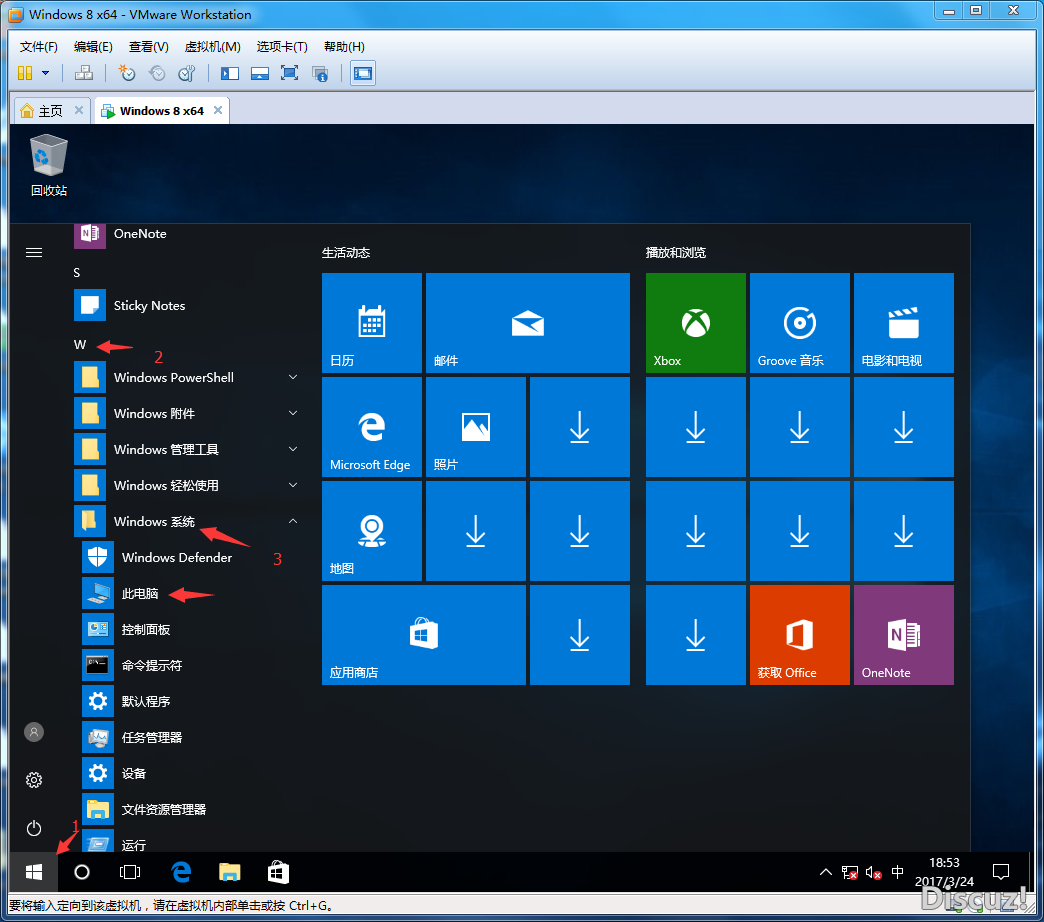Launch Edge from the taskbar
The image size is (1044, 922).
[181, 872]
